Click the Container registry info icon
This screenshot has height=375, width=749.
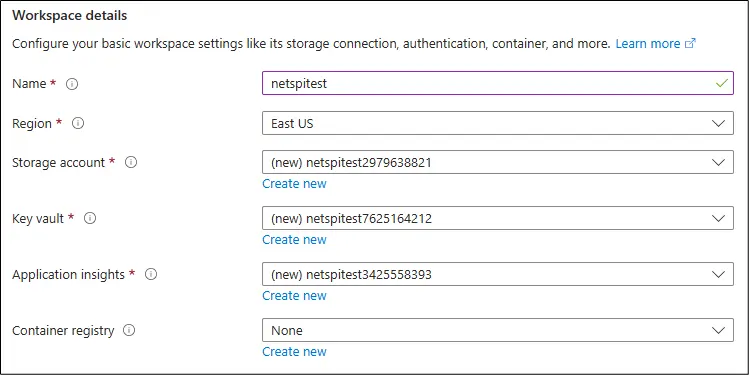pyautogui.click(x=129, y=330)
